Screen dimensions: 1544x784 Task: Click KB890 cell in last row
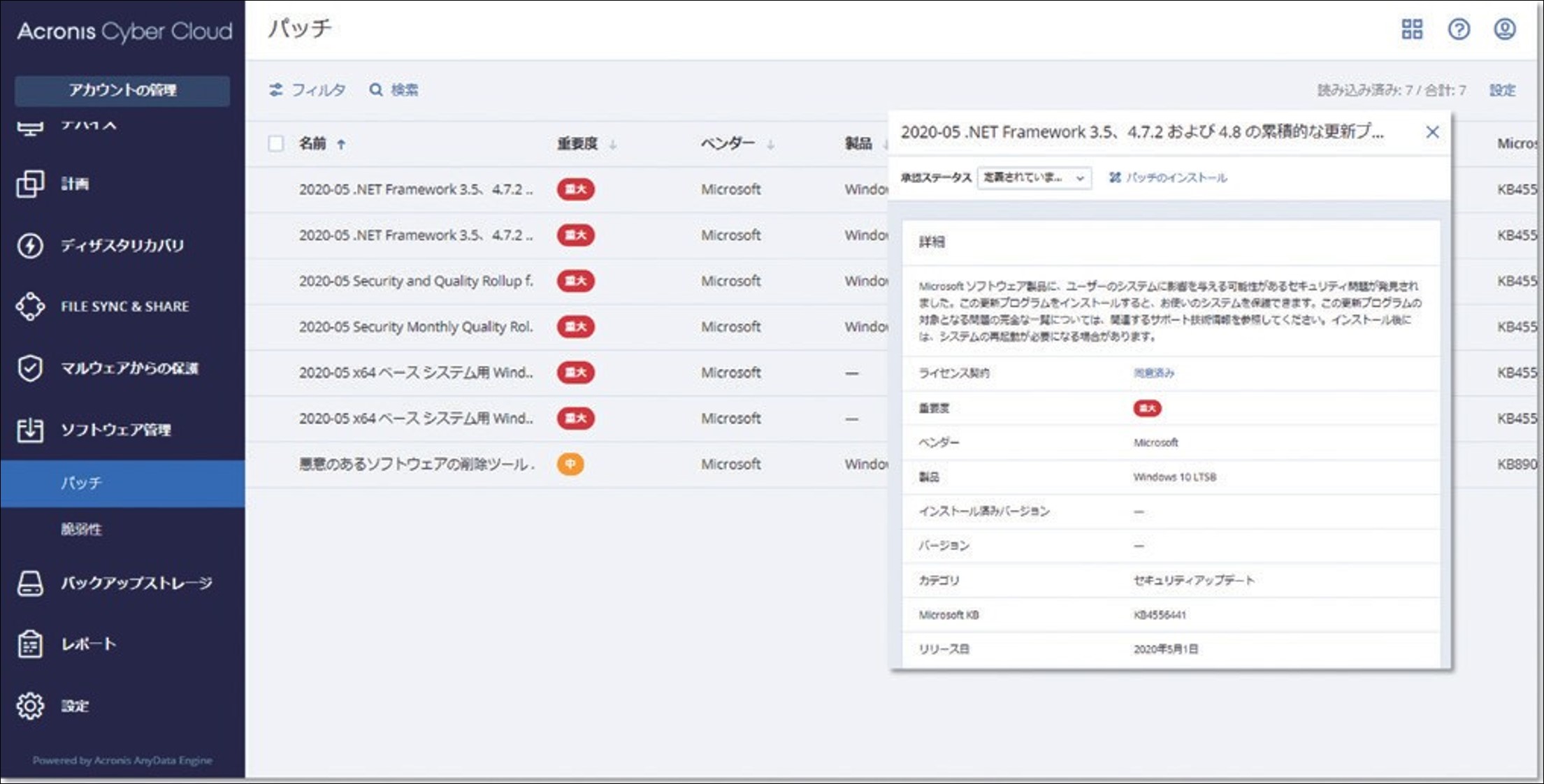coord(1517,464)
